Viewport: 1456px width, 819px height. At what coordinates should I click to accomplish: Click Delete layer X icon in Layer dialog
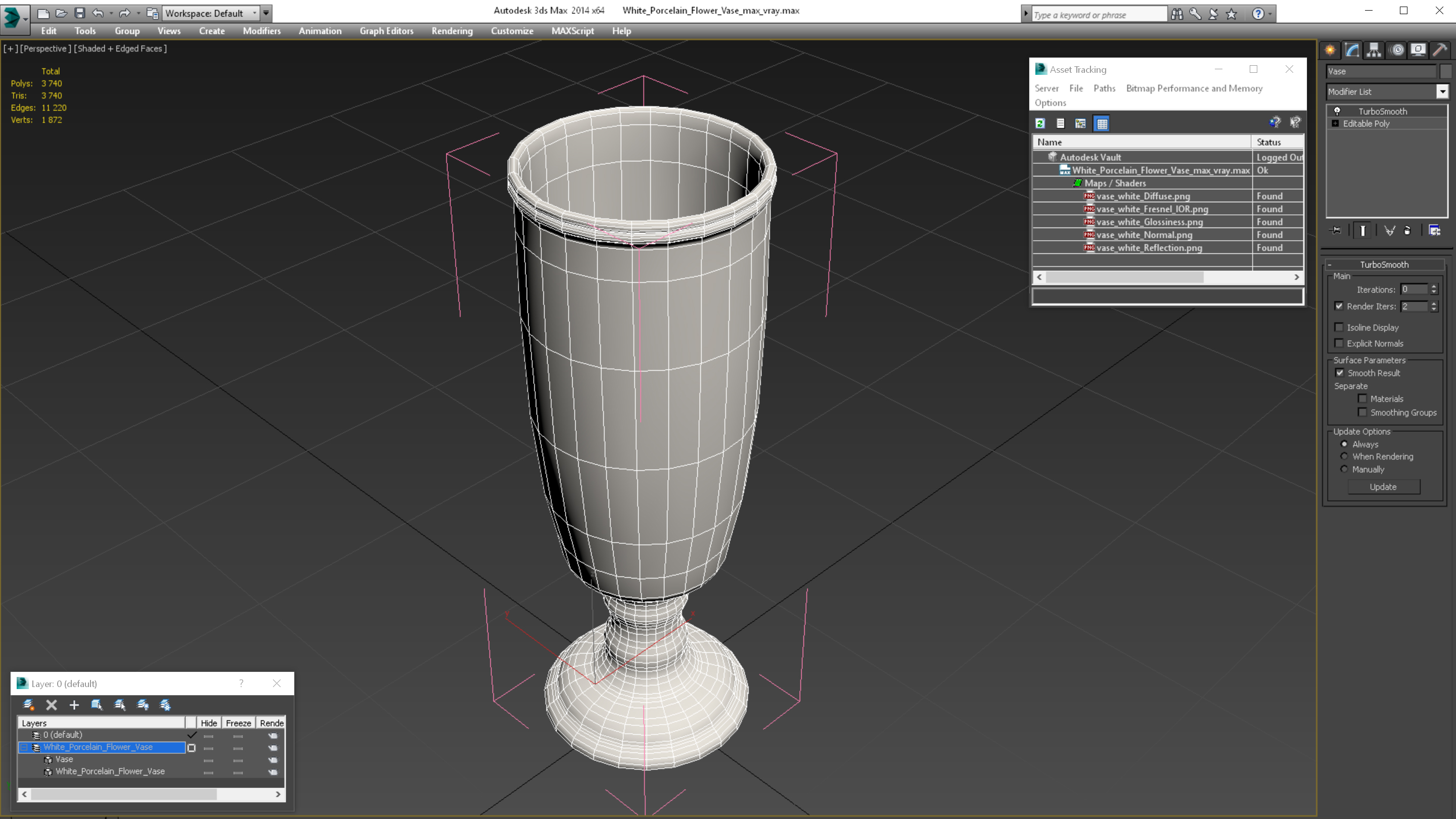pyautogui.click(x=52, y=705)
